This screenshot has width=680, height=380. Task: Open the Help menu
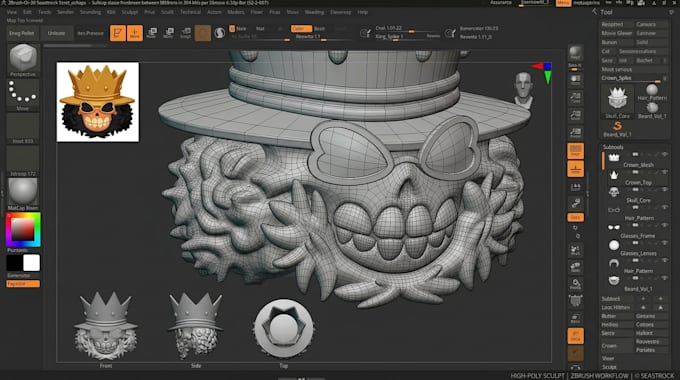pyautogui.click(x=363, y=12)
